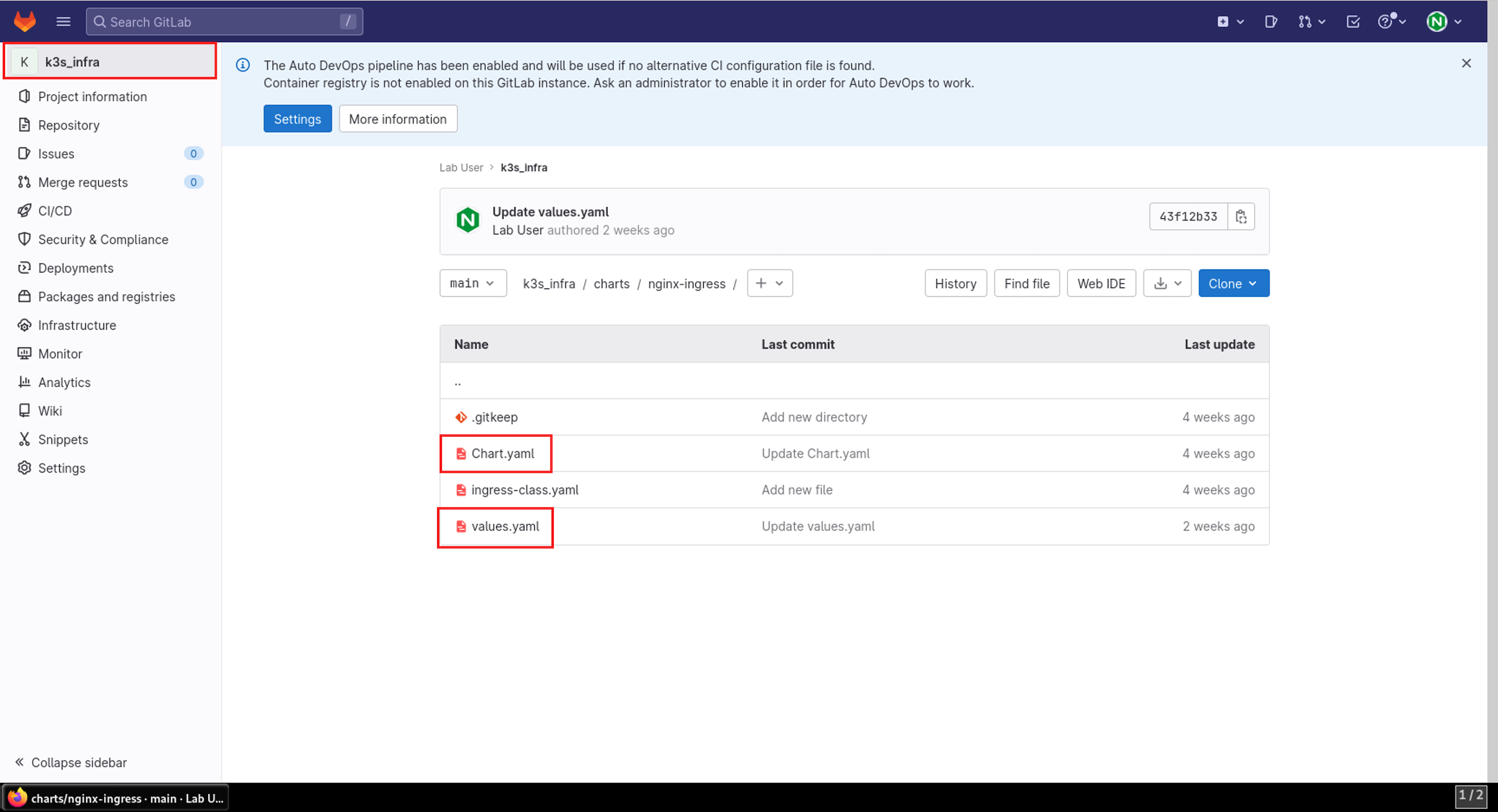Open merge requests dropdown in top bar
Viewport: 1498px width, 812px height.
pyautogui.click(x=1311, y=21)
